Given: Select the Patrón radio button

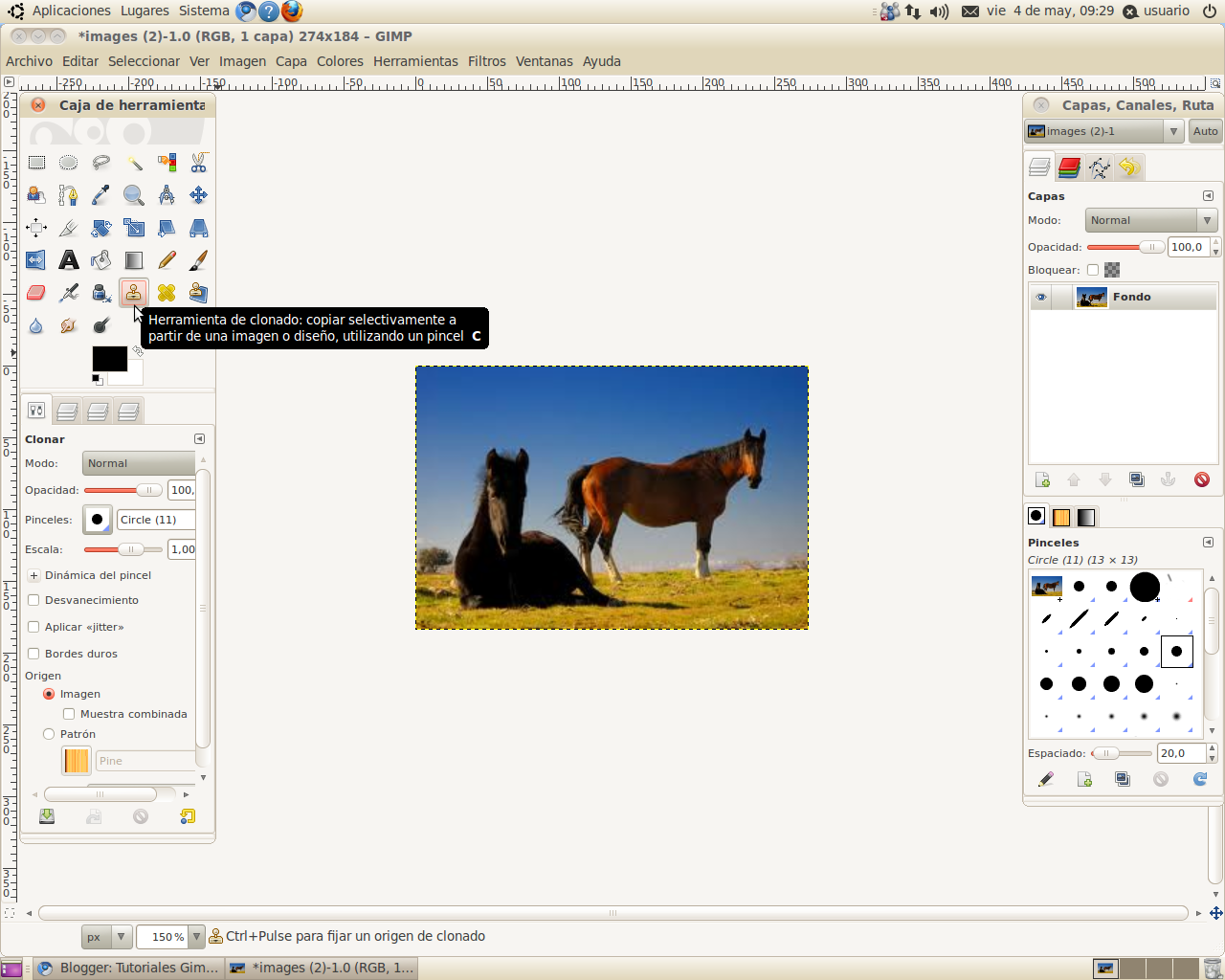Looking at the screenshot, I should [49, 734].
